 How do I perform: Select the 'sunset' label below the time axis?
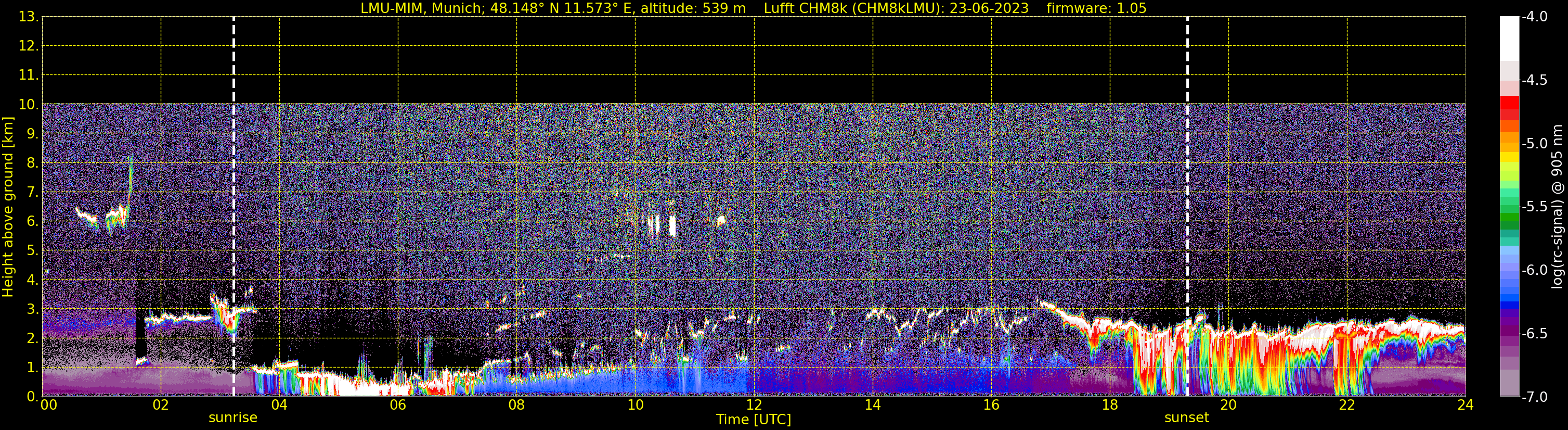coord(1187,418)
